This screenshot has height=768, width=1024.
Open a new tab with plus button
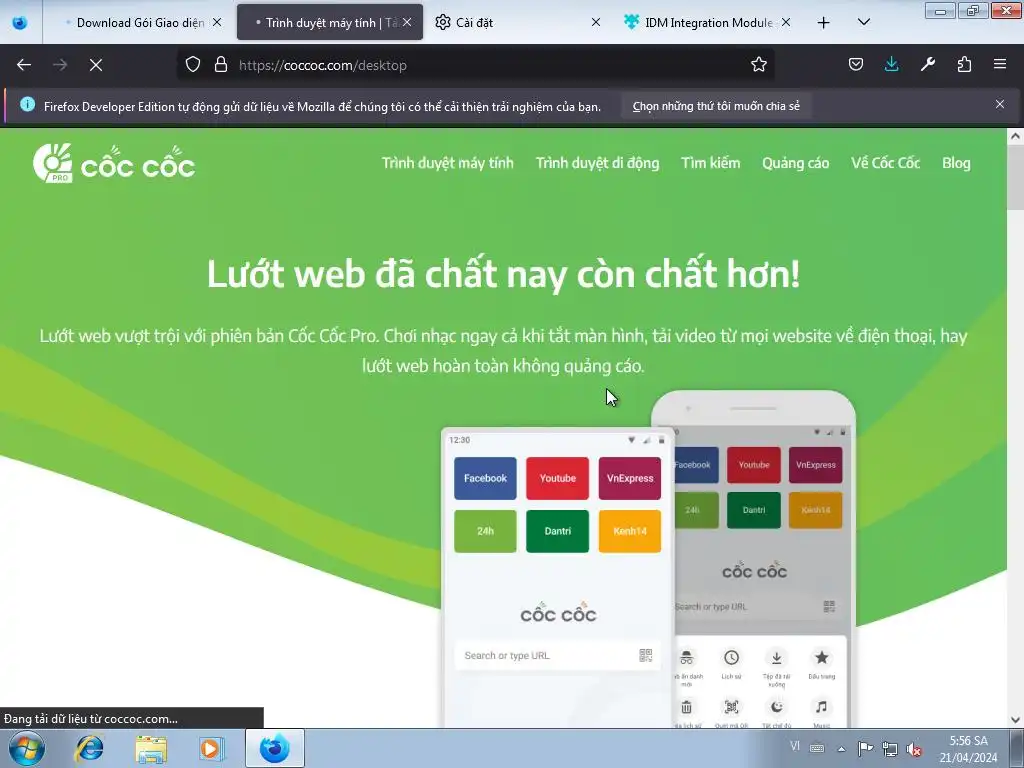(x=824, y=23)
